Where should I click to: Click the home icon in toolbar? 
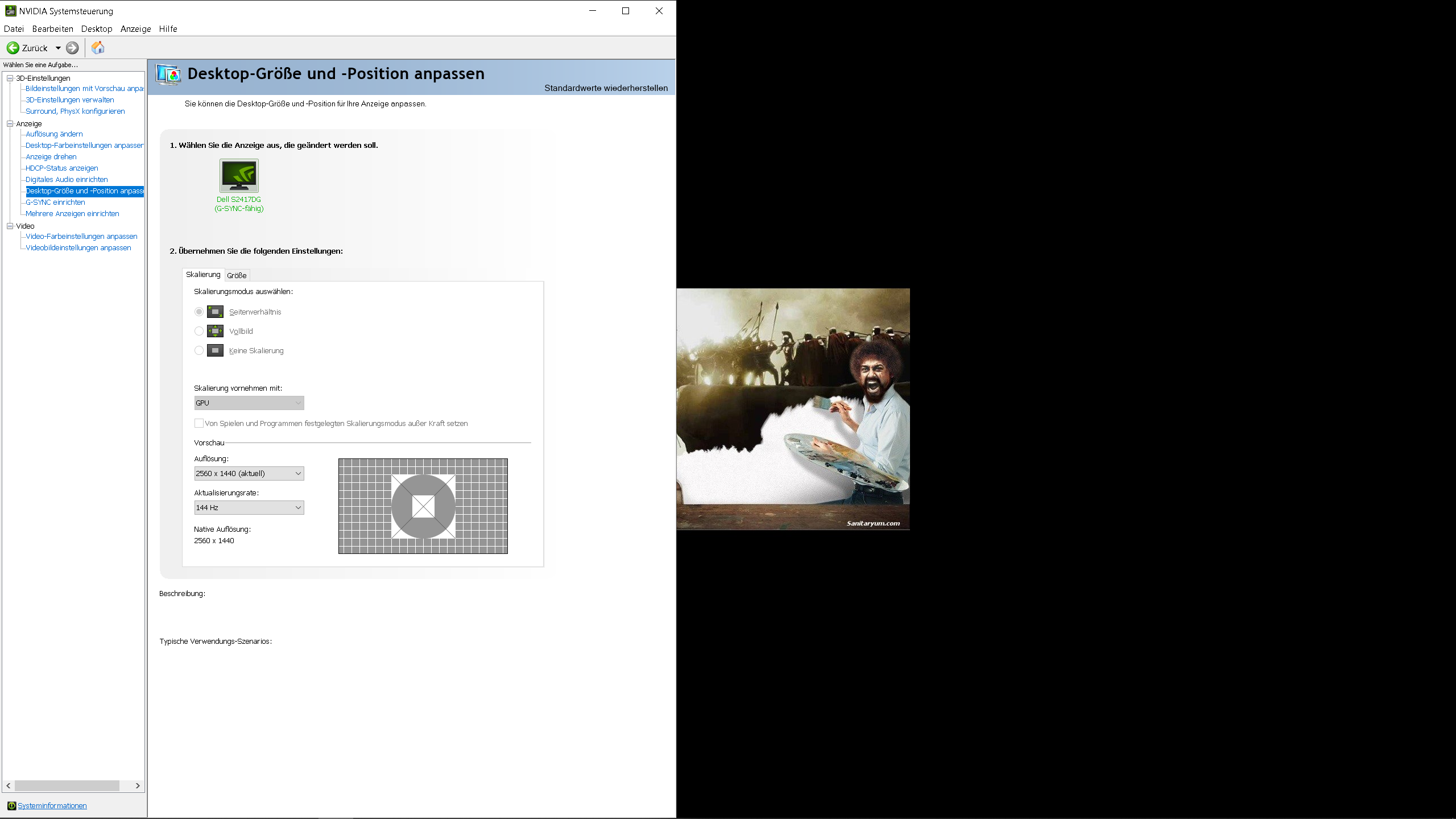(98, 48)
